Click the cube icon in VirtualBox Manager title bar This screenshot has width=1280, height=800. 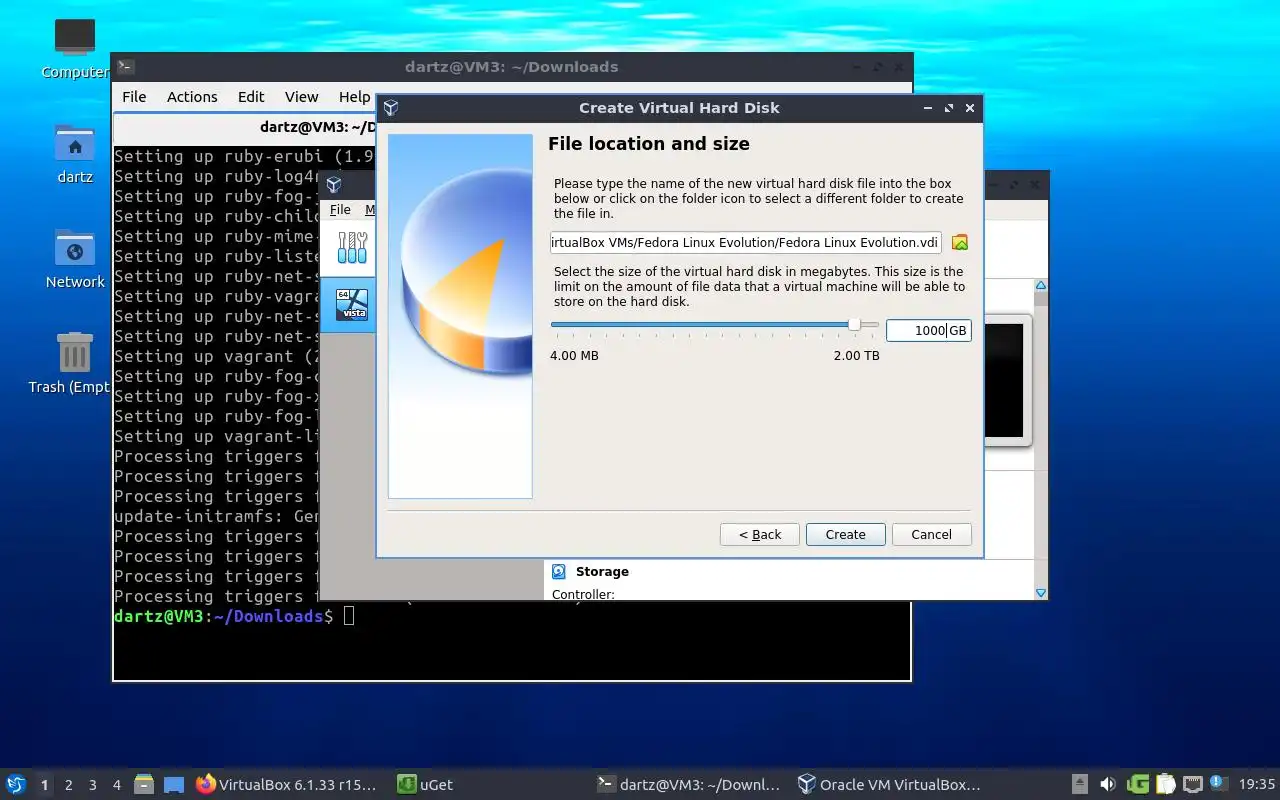click(x=334, y=185)
